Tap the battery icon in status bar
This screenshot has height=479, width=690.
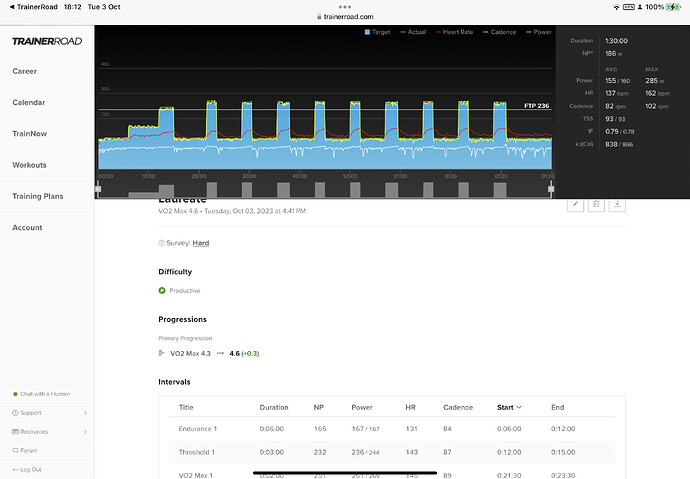pos(673,7)
